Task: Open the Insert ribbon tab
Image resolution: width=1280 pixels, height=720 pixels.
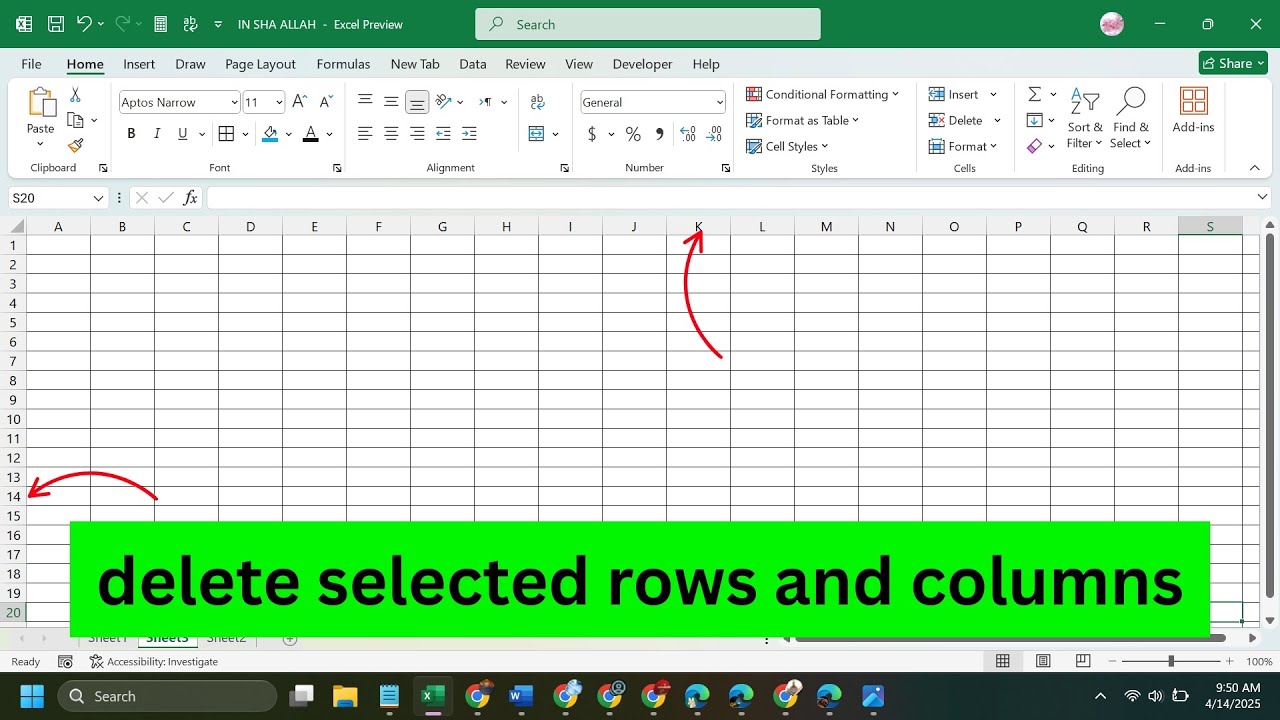Action: click(x=139, y=64)
